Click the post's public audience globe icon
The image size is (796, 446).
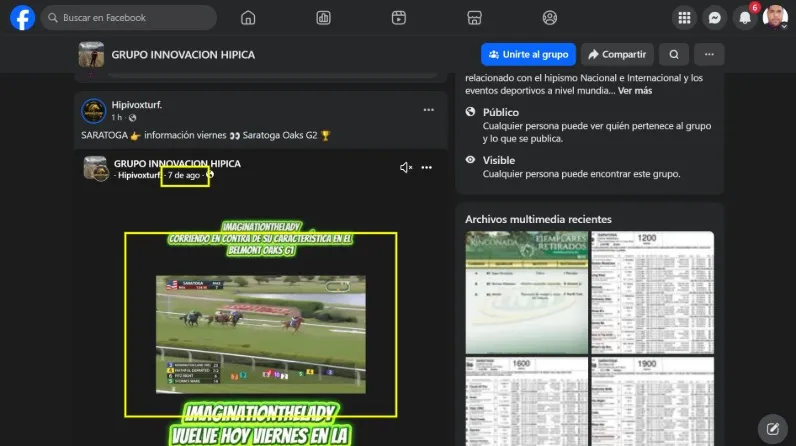point(132,118)
